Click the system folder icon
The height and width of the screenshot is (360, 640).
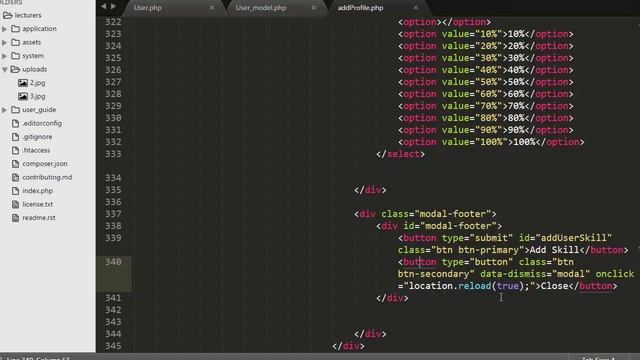tap(16, 56)
